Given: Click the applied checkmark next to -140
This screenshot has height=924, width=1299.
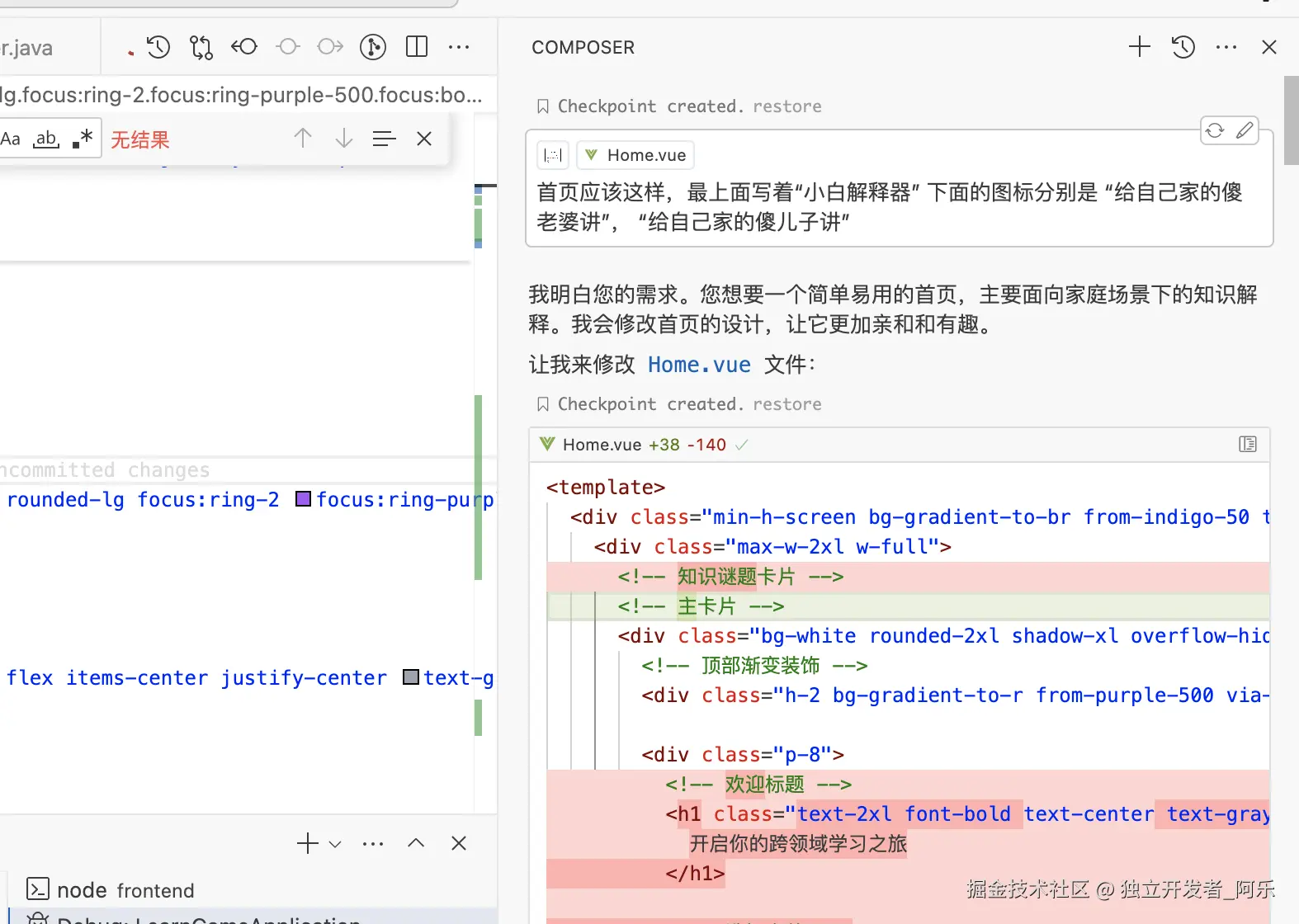Looking at the screenshot, I should 742,445.
